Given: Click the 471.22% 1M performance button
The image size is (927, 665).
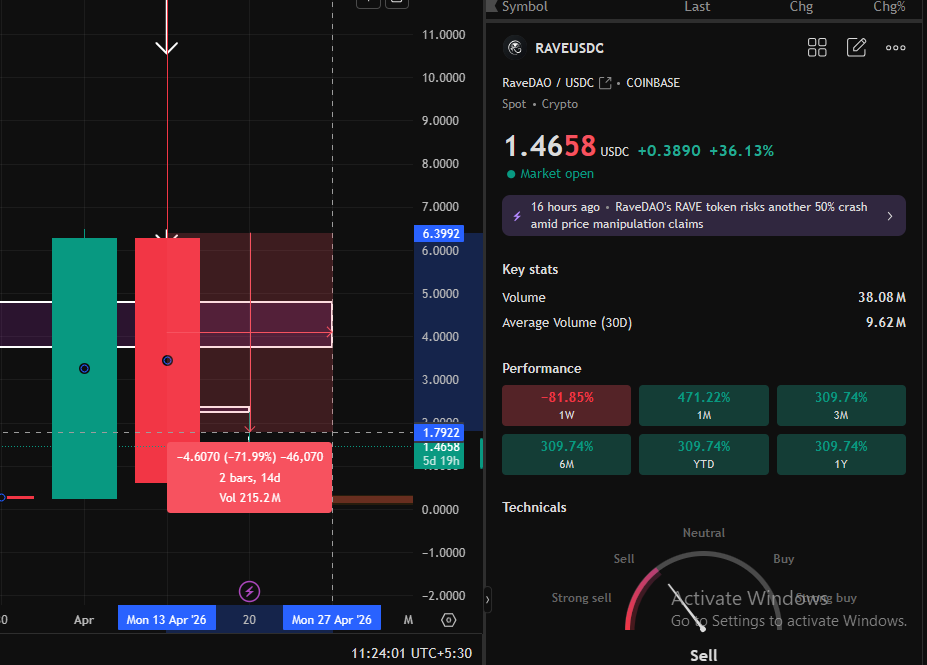Looking at the screenshot, I should [703, 405].
